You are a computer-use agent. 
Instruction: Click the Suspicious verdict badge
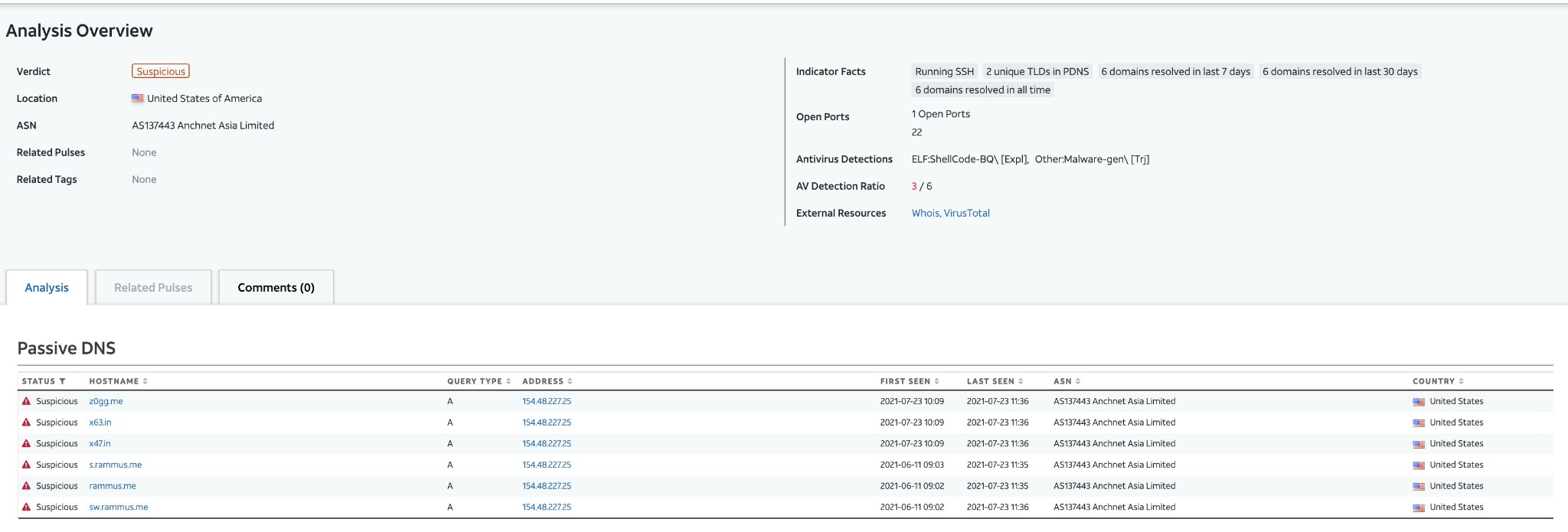click(x=161, y=71)
